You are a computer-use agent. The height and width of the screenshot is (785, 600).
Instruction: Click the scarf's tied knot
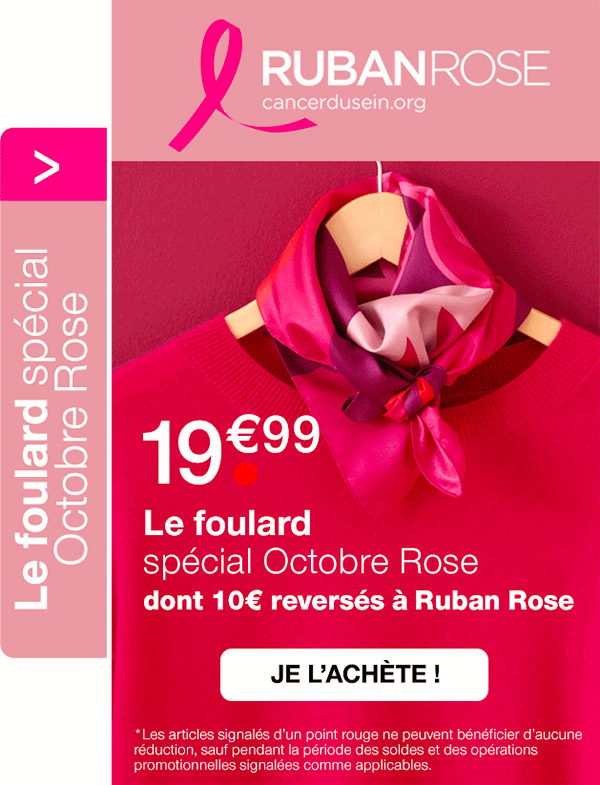pyautogui.click(x=418, y=390)
